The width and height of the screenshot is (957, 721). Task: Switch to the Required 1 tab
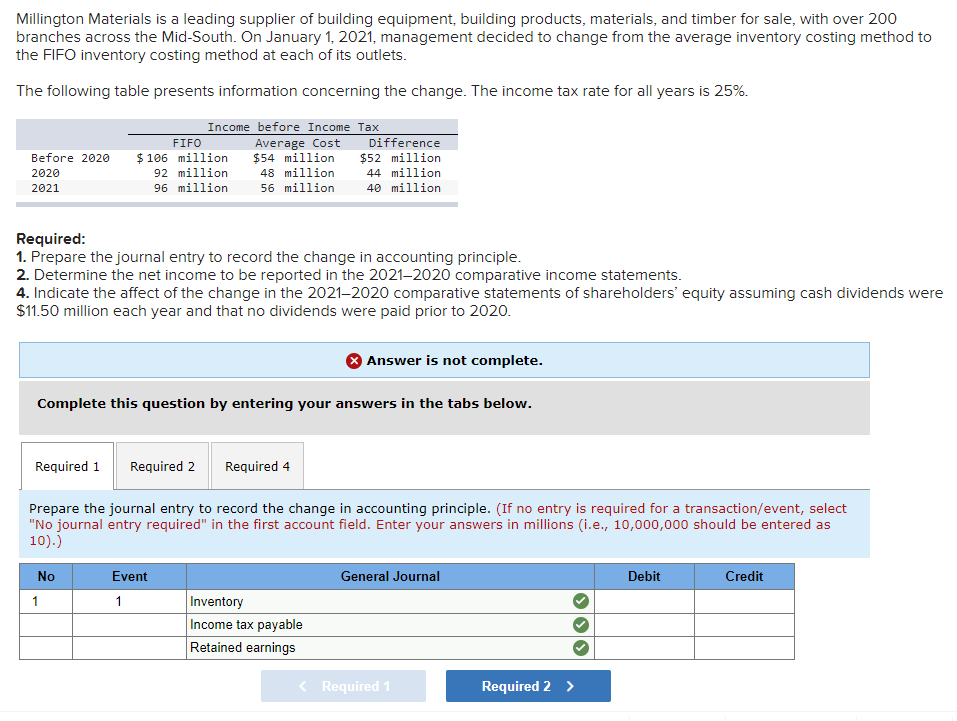67,466
